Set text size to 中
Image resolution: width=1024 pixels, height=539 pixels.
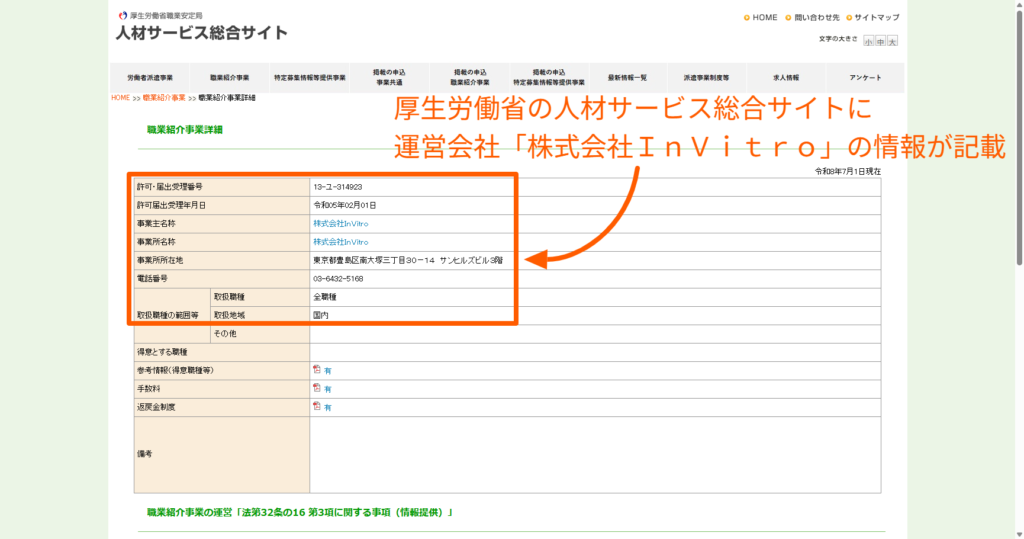(880, 41)
